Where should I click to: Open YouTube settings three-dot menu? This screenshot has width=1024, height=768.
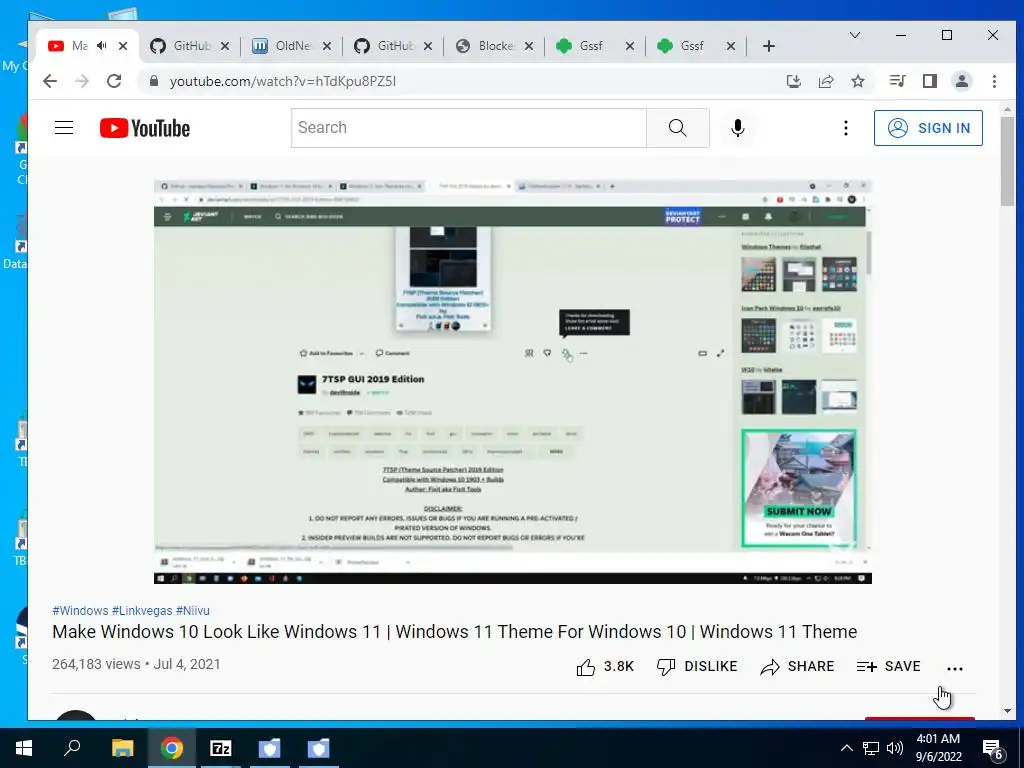pos(846,128)
